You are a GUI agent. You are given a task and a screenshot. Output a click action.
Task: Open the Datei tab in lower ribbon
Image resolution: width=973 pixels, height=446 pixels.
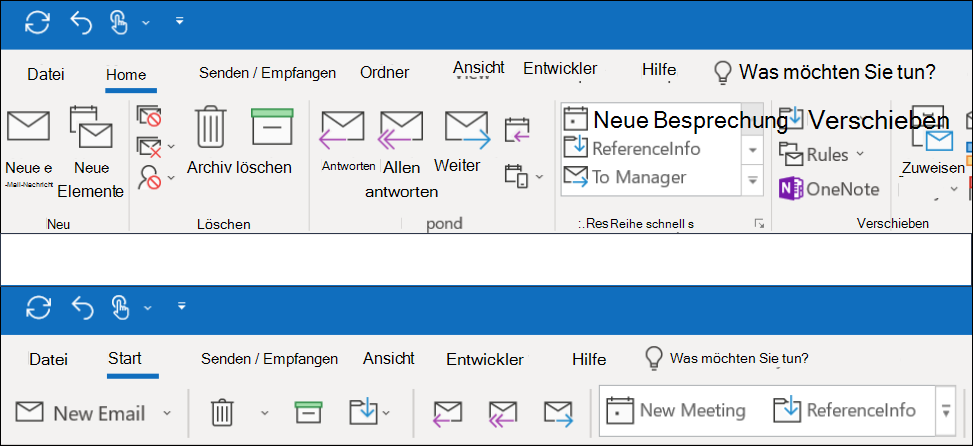(48, 359)
